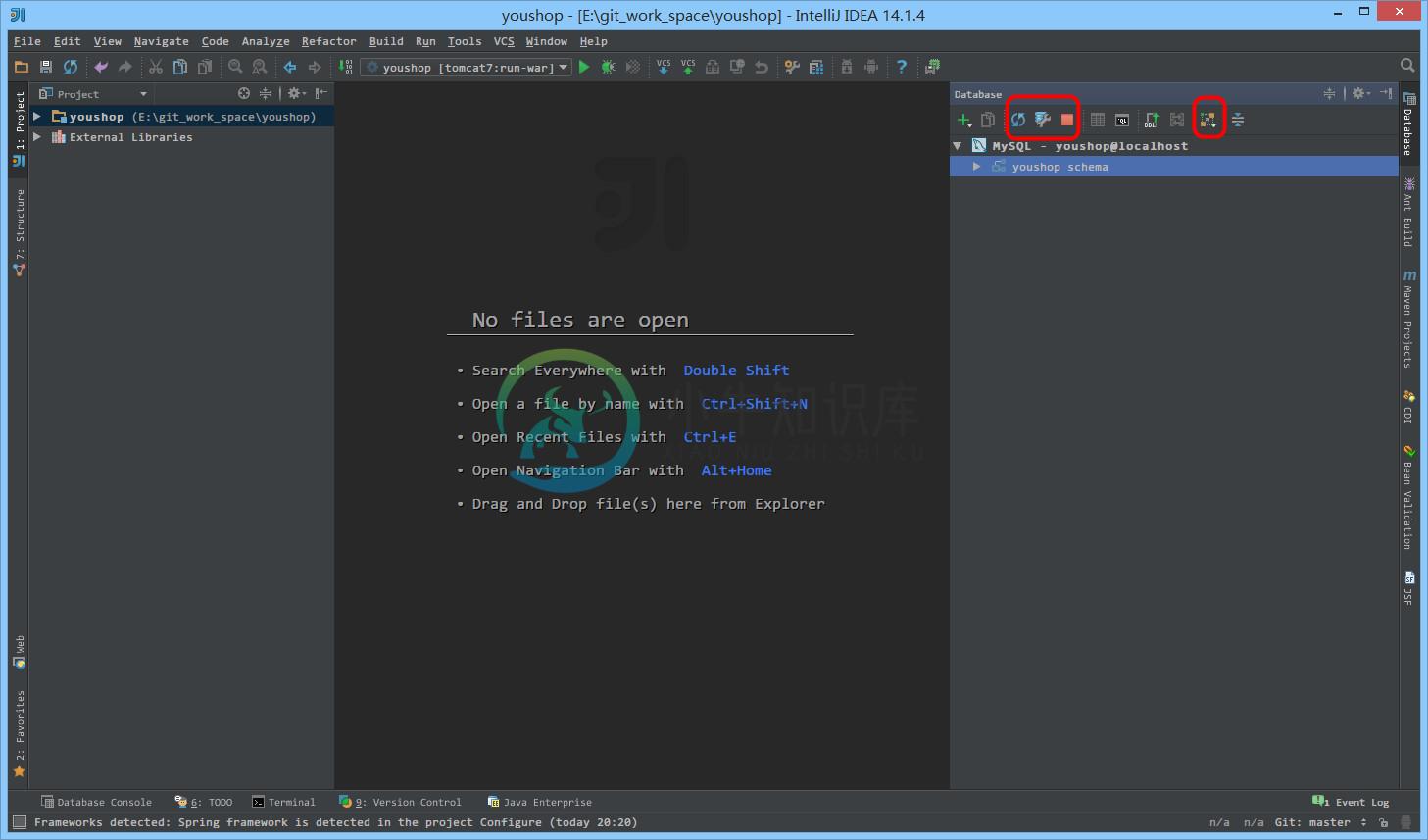
Task: Start debugging with the Debug bug icon
Action: pyautogui.click(x=609, y=67)
